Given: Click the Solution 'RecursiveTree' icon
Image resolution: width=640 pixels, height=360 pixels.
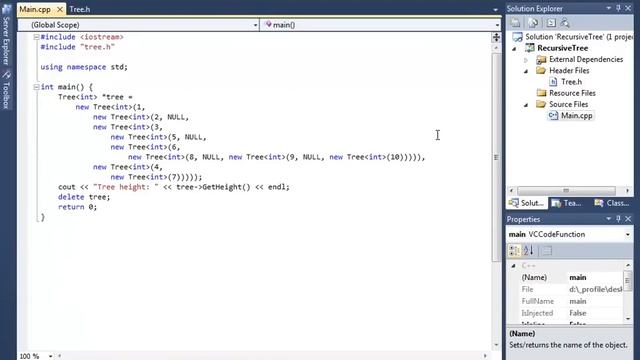Looking at the screenshot, I should point(517,37).
